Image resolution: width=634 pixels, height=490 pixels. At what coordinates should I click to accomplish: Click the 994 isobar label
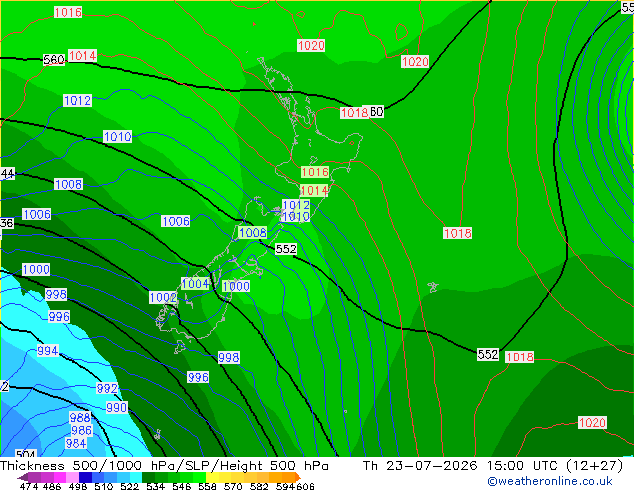(x=48, y=351)
